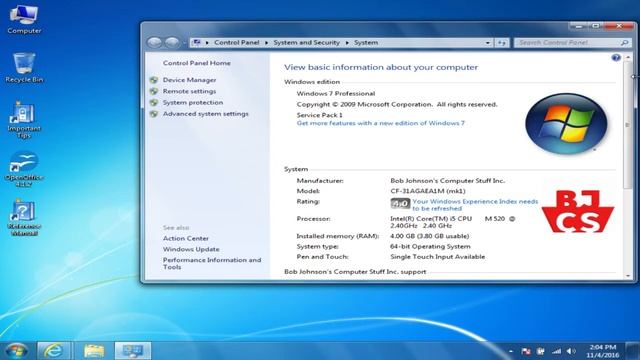
Task: Show hidden tray icons arrow
Action: point(511,351)
